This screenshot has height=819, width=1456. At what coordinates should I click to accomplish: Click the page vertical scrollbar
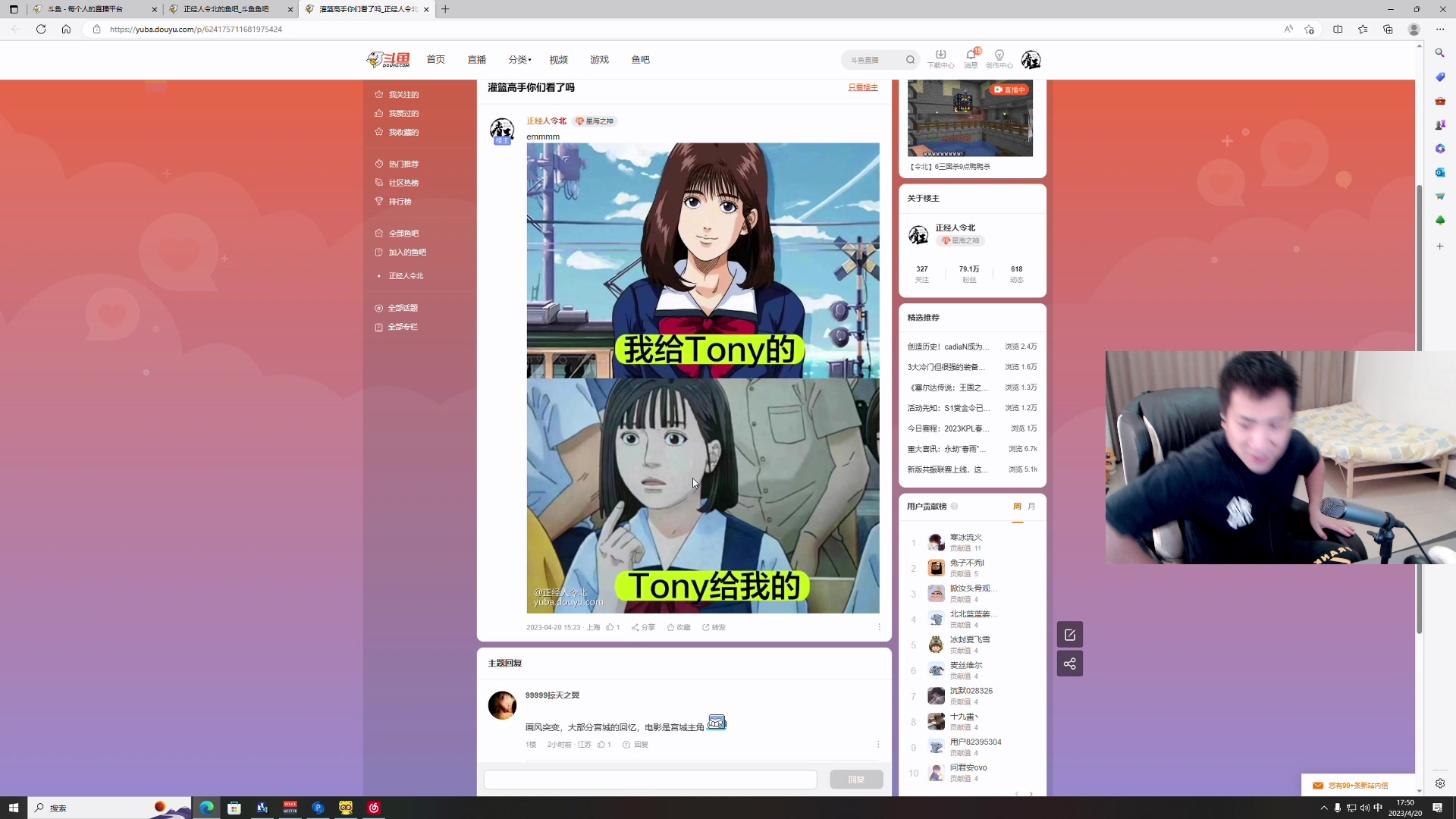(x=1419, y=409)
